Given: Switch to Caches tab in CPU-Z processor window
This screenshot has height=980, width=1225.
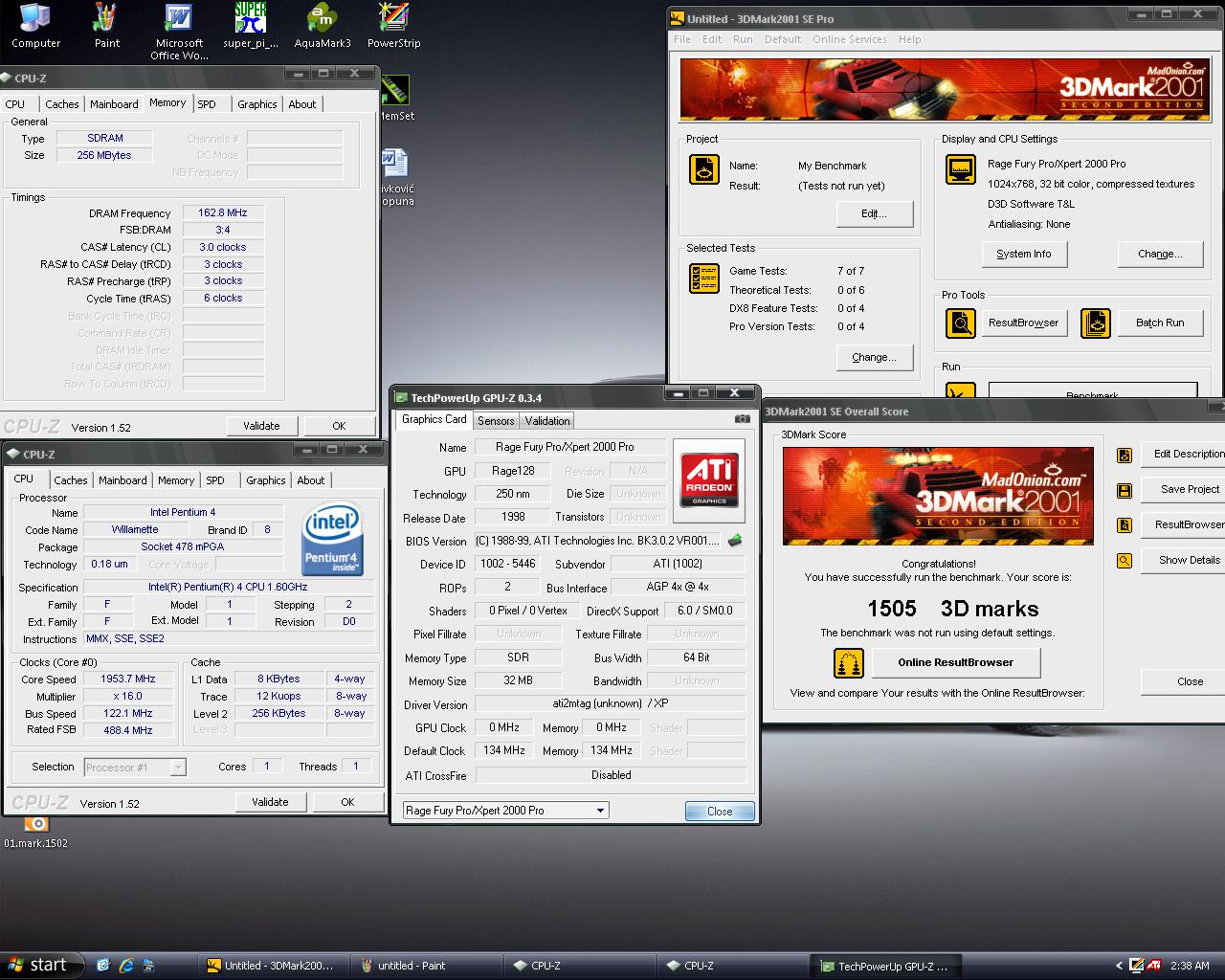Looking at the screenshot, I should (71, 480).
